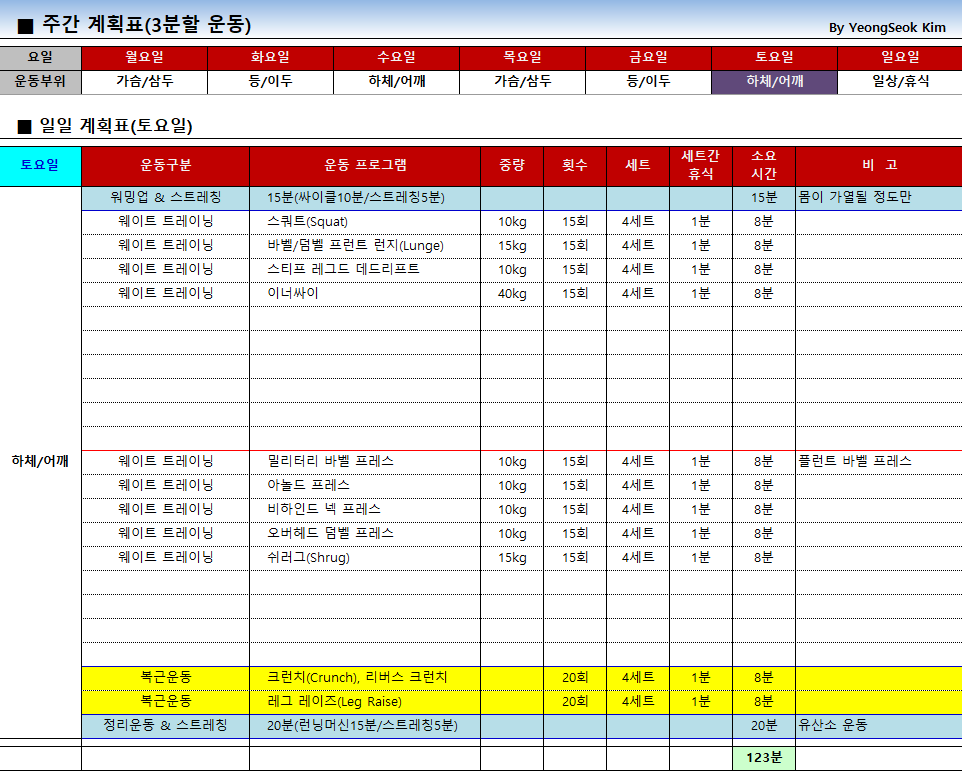Select the 스티프 레그드 데드리프트 cell

[x=365, y=270]
